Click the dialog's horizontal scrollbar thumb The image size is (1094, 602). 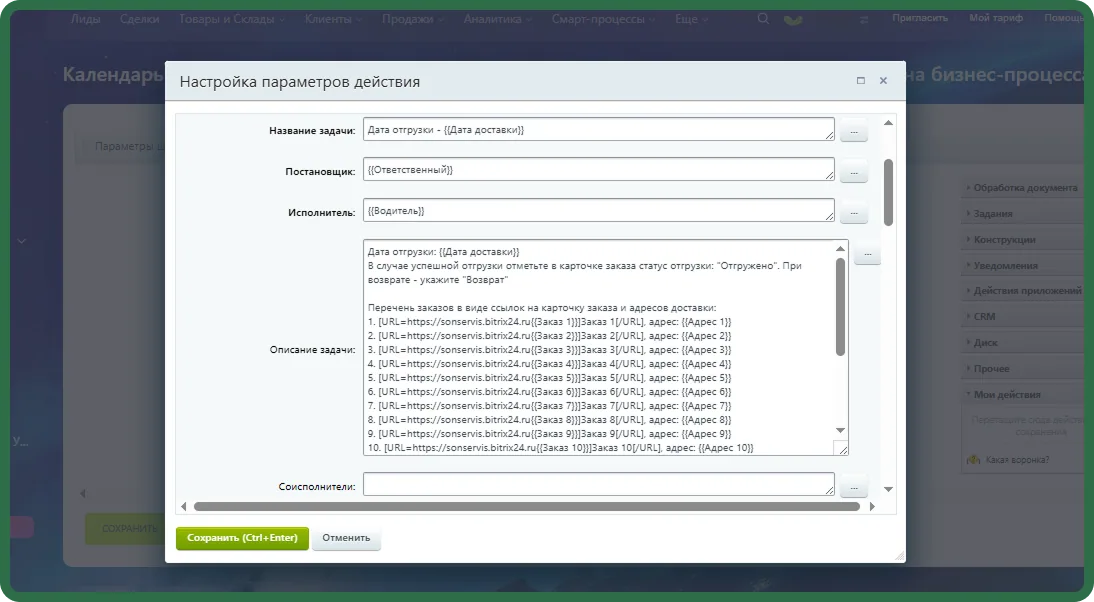point(527,506)
